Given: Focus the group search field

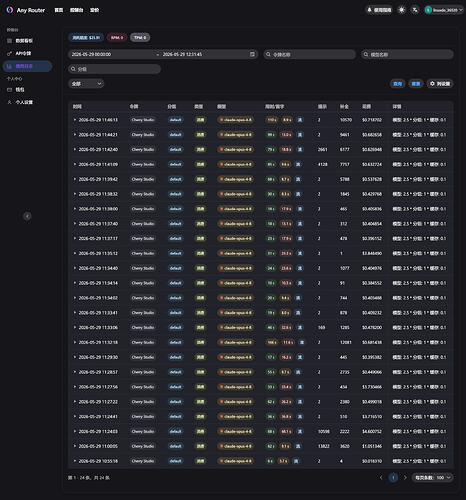Looking at the screenshot, I should point(114,69).
